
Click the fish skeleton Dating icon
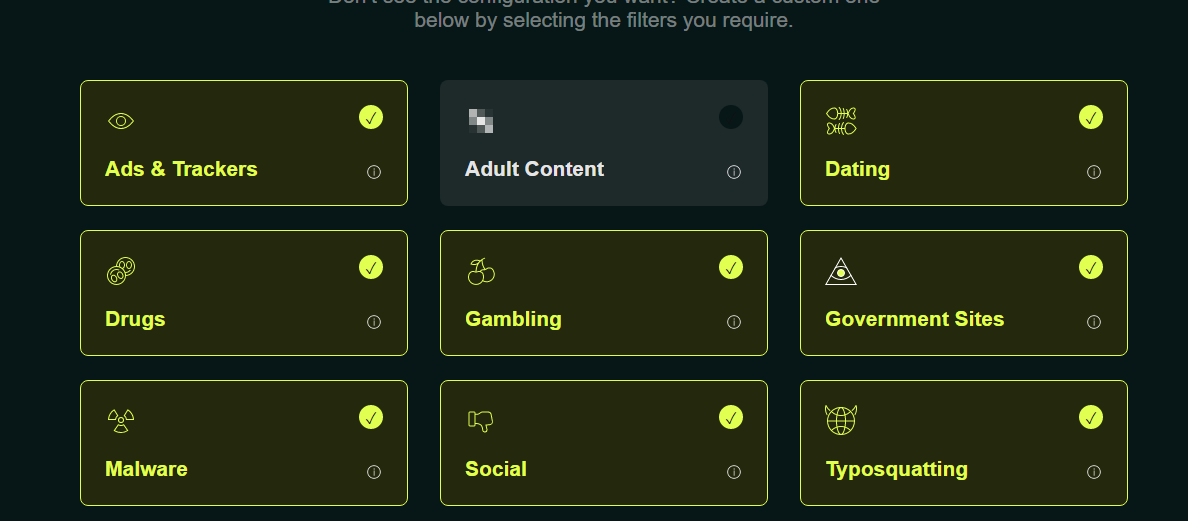click(841, 121)
